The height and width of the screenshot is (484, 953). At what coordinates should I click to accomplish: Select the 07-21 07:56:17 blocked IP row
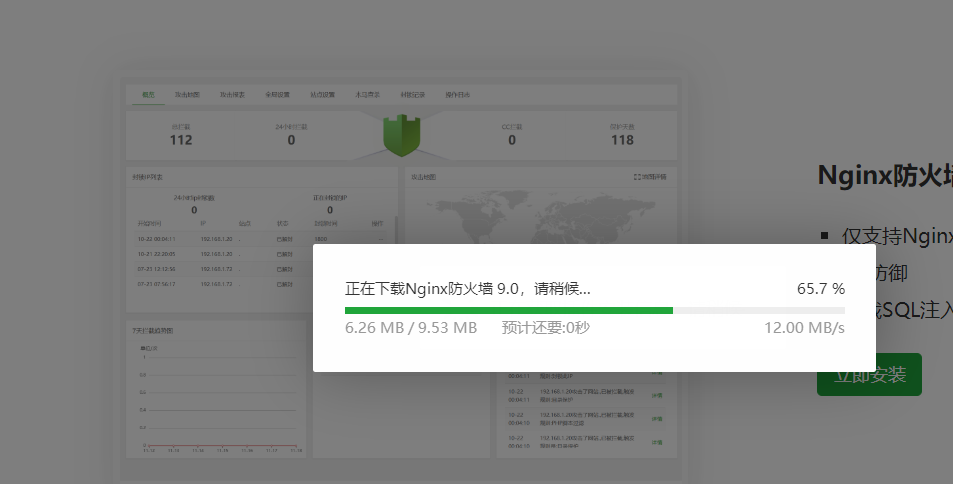(x=224, y=284)
